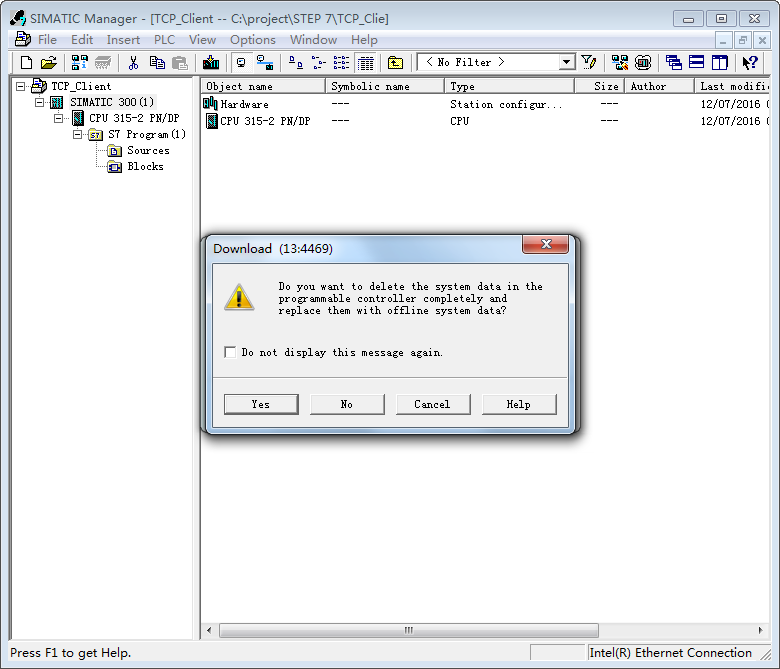This screenshot has width=780, height=669.
Task: Click Yes in the Download dialog
Action: [x=261, y=404]
